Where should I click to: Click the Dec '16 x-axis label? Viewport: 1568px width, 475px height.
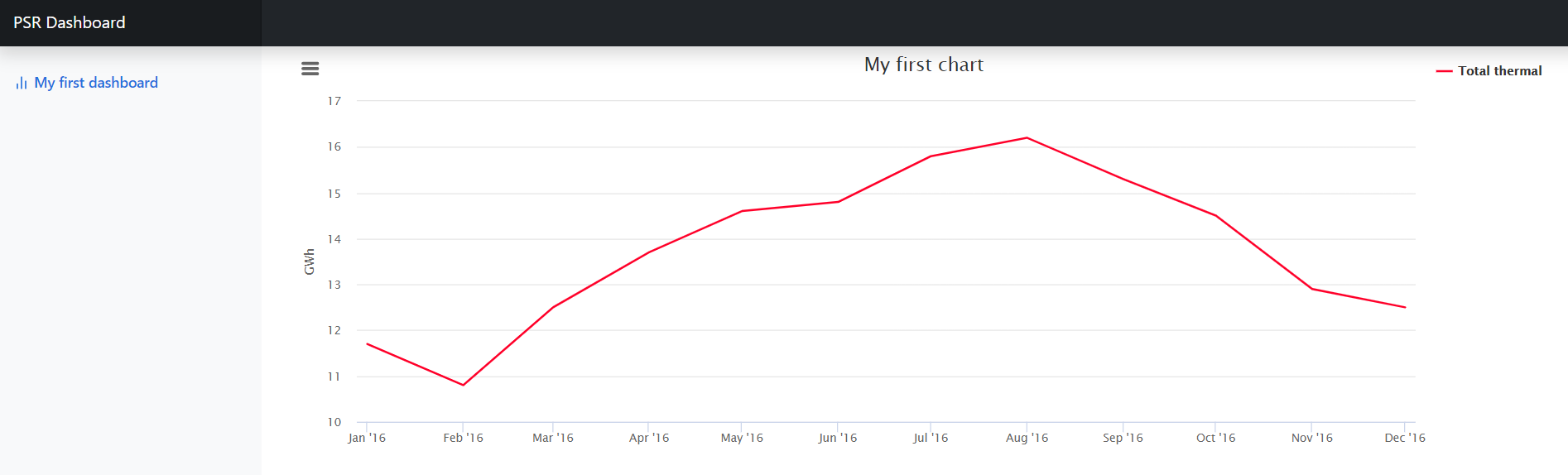tap(1405, 438)
